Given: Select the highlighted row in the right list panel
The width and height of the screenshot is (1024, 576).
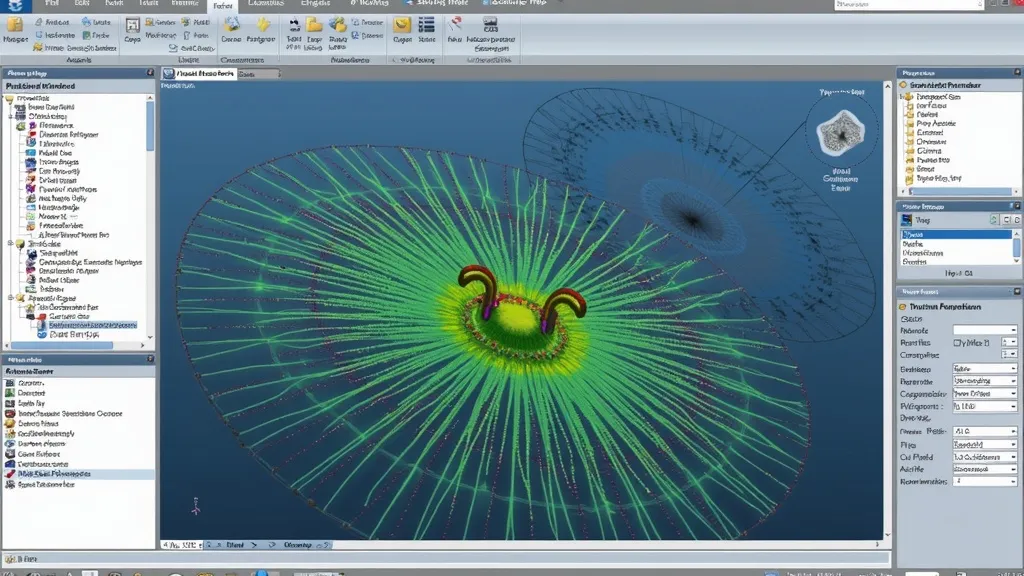Looking at the screenshot, I should coord(955,233).
